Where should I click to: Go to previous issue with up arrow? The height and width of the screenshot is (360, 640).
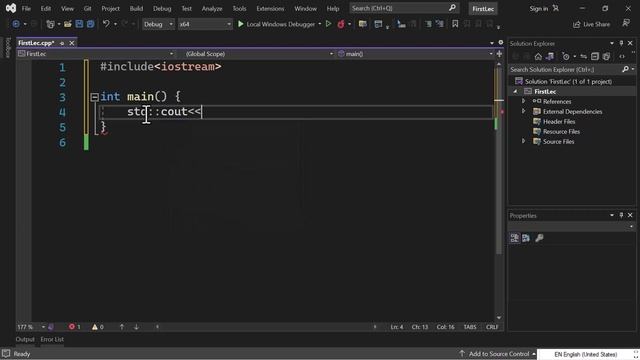[122, 327]
